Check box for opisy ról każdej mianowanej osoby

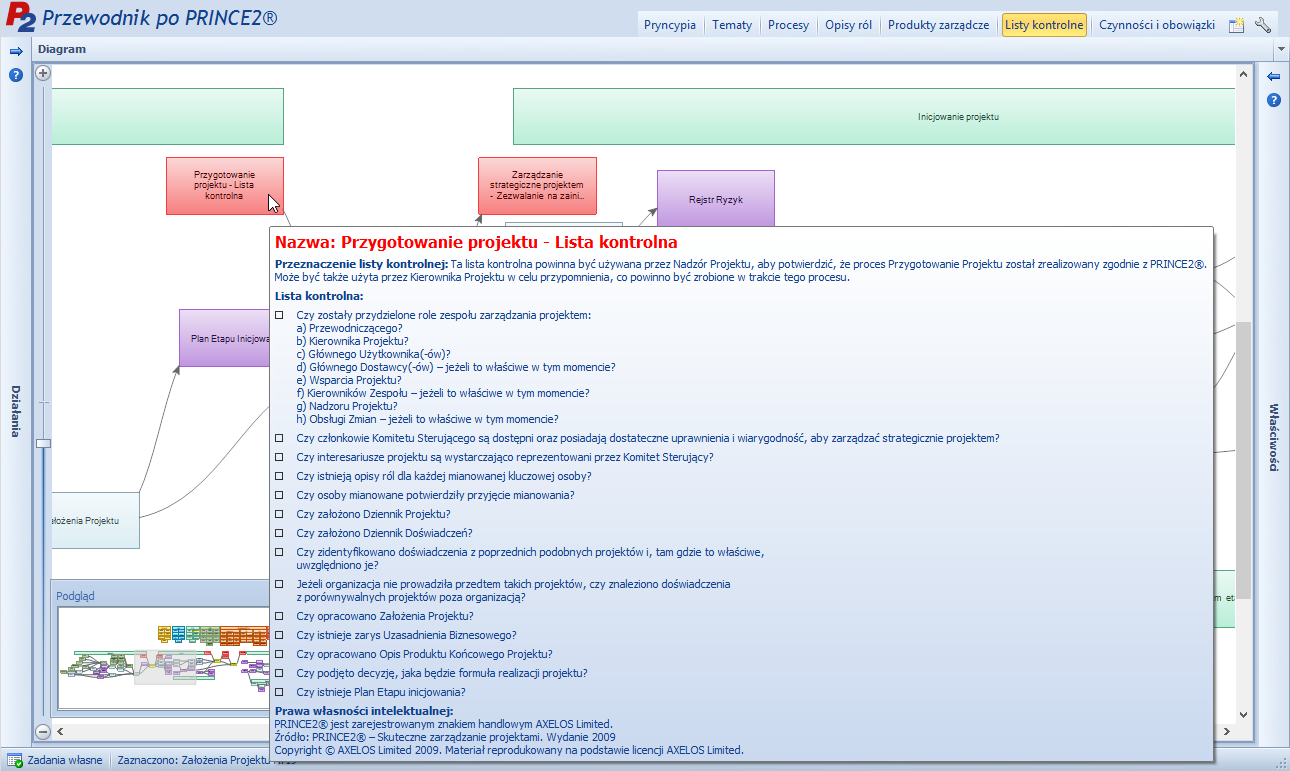[279, 476]
